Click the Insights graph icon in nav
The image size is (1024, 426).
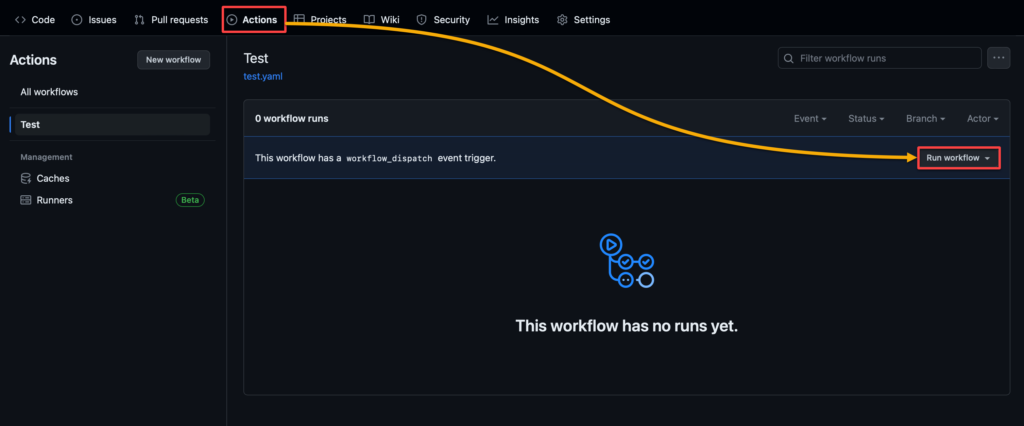coord(493,20)
